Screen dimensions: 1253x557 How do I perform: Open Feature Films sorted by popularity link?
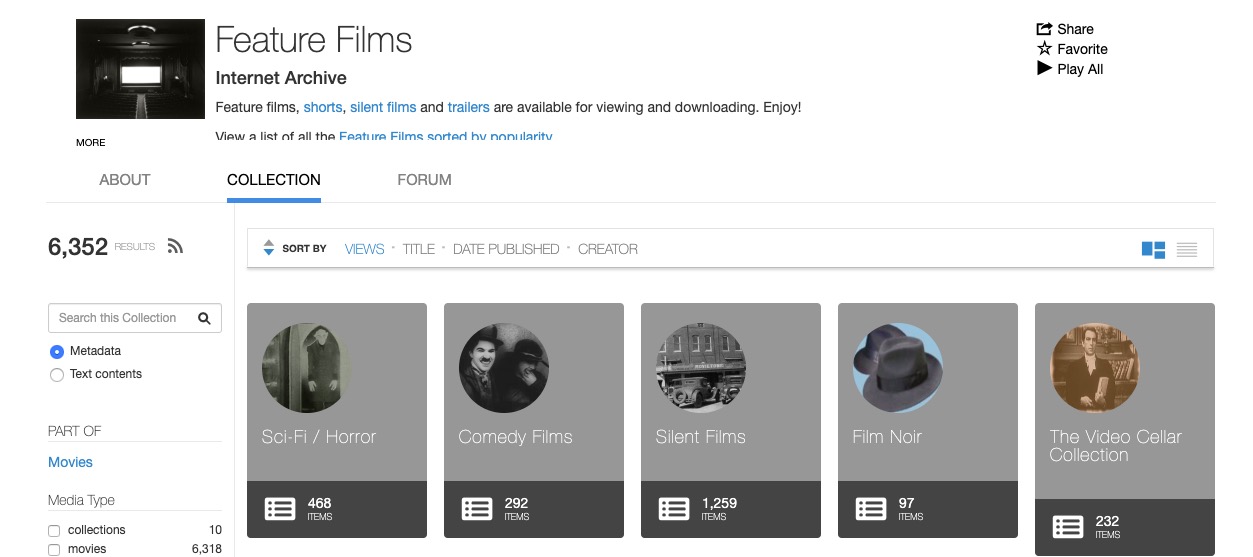[445, 136]
